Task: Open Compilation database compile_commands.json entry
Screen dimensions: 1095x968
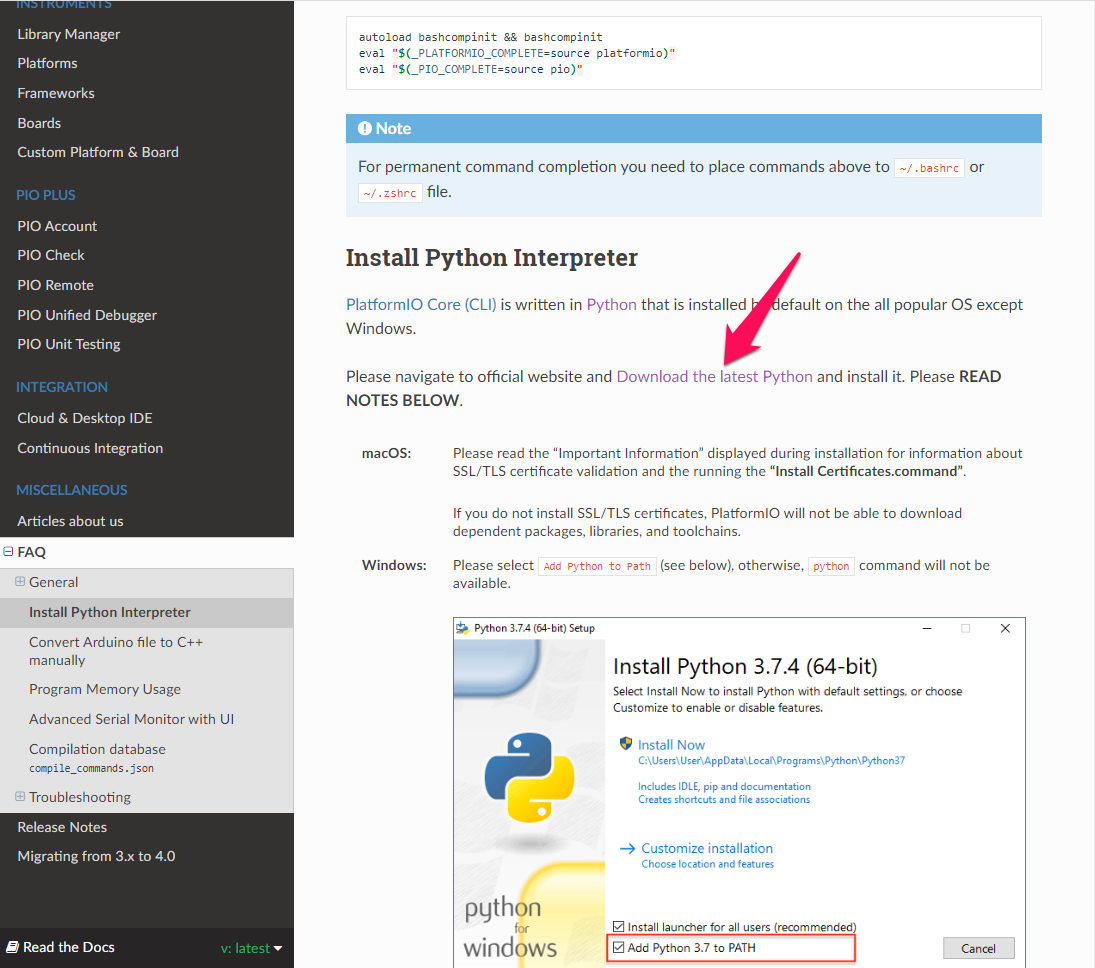Action: pos(97,758)
